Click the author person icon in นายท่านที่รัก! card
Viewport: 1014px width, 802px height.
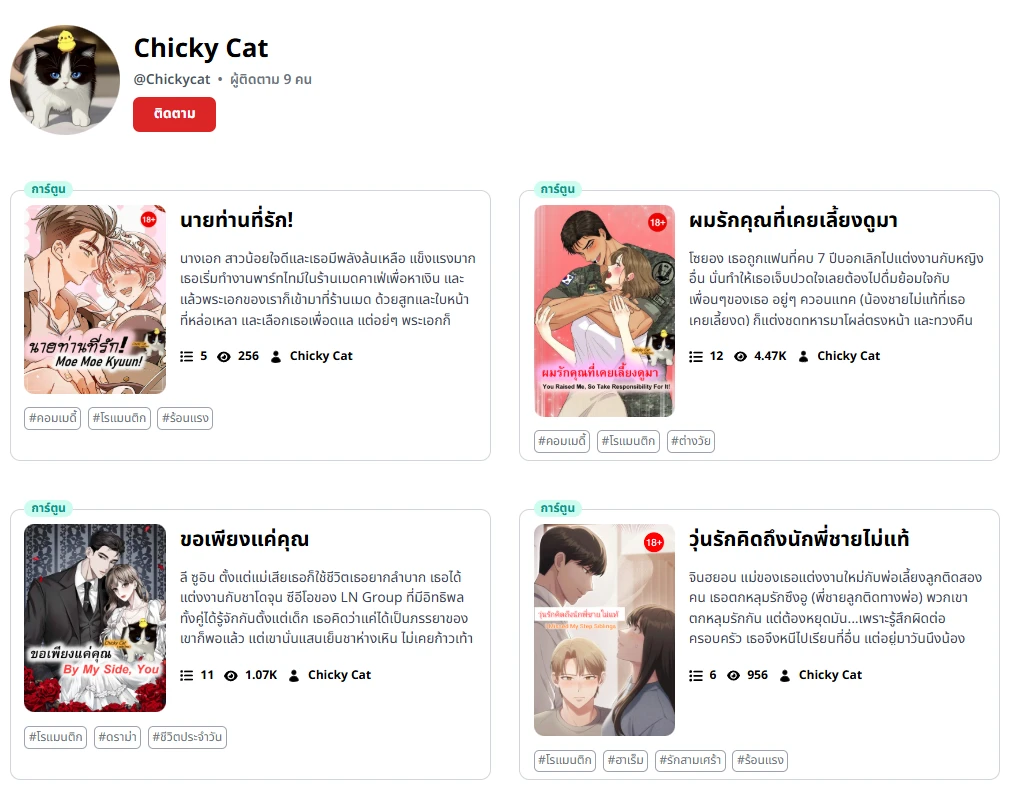275,356
